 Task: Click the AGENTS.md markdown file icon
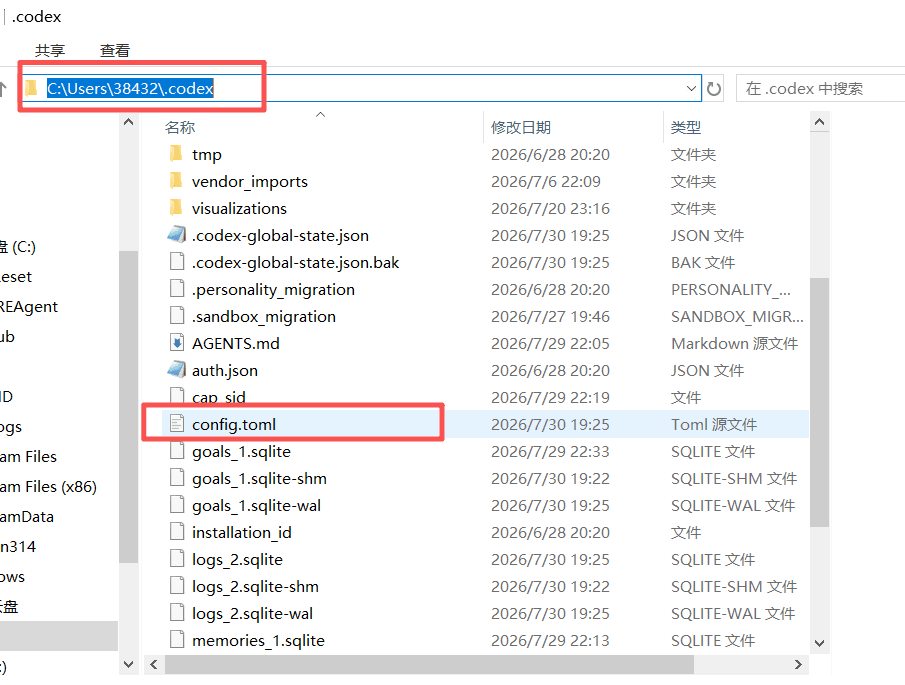[x=177, y=343]
